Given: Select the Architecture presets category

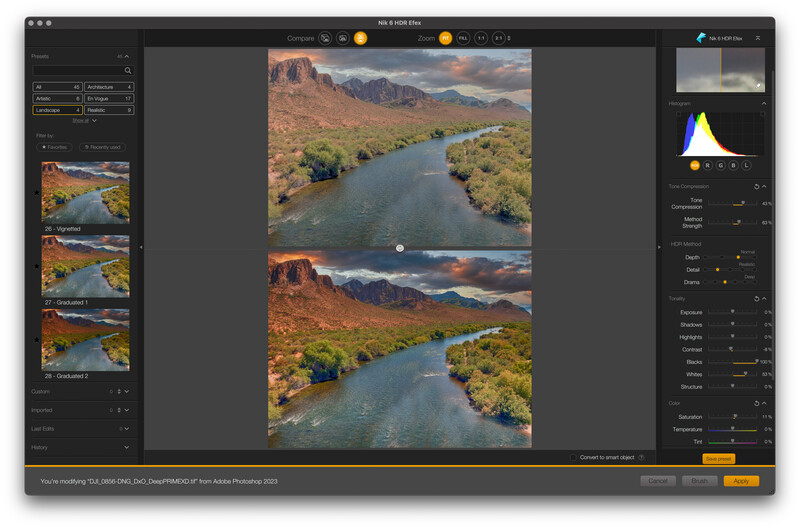Looking at the screenshot, I should pos(109,87).
